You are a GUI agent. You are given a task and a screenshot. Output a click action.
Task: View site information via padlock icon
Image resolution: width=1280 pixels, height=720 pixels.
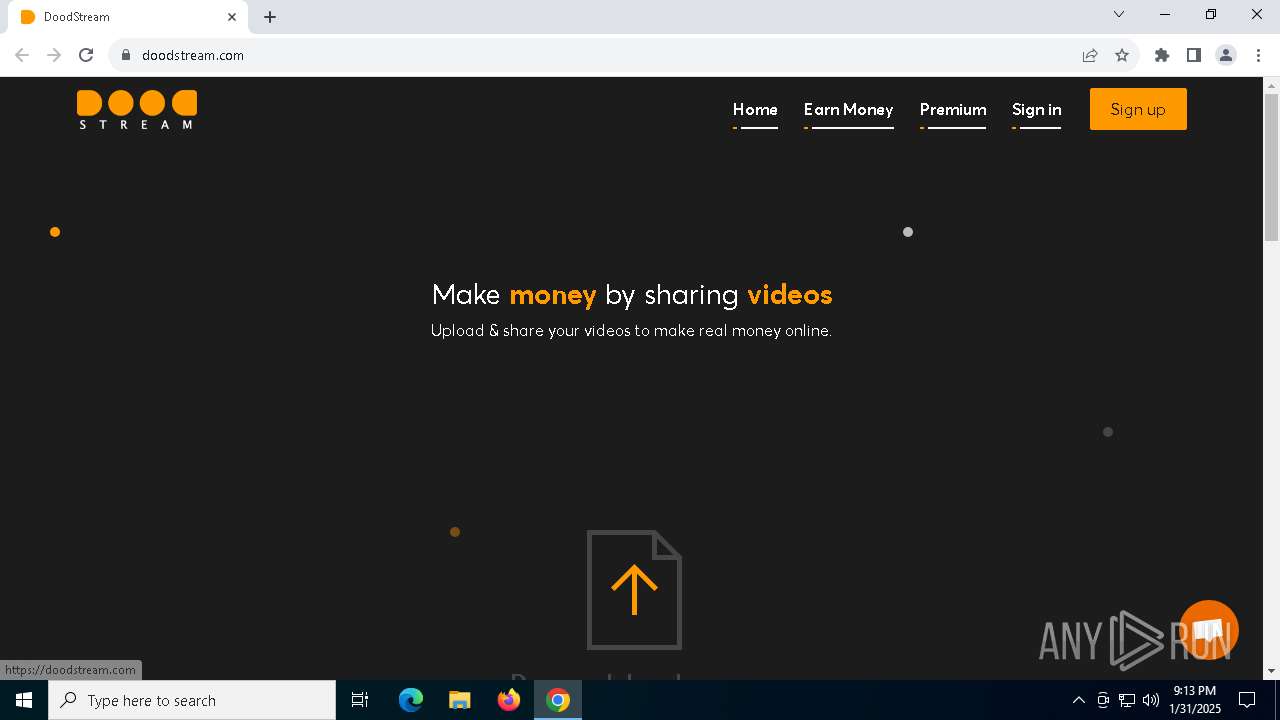click(x=125, y=55)
